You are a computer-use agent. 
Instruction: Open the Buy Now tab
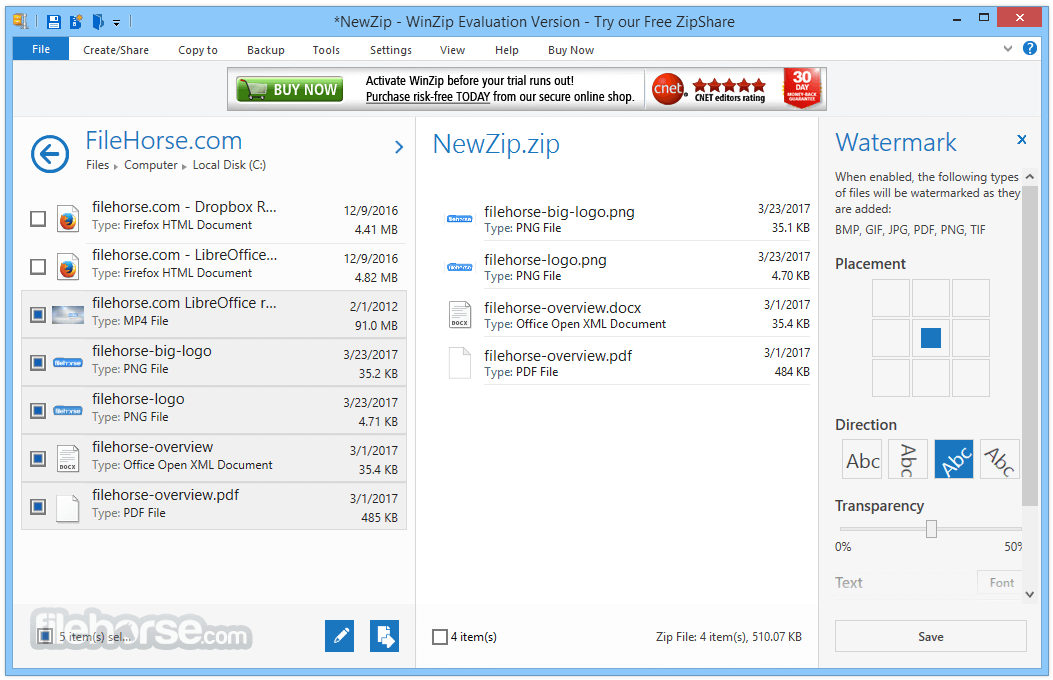(571, 50)
